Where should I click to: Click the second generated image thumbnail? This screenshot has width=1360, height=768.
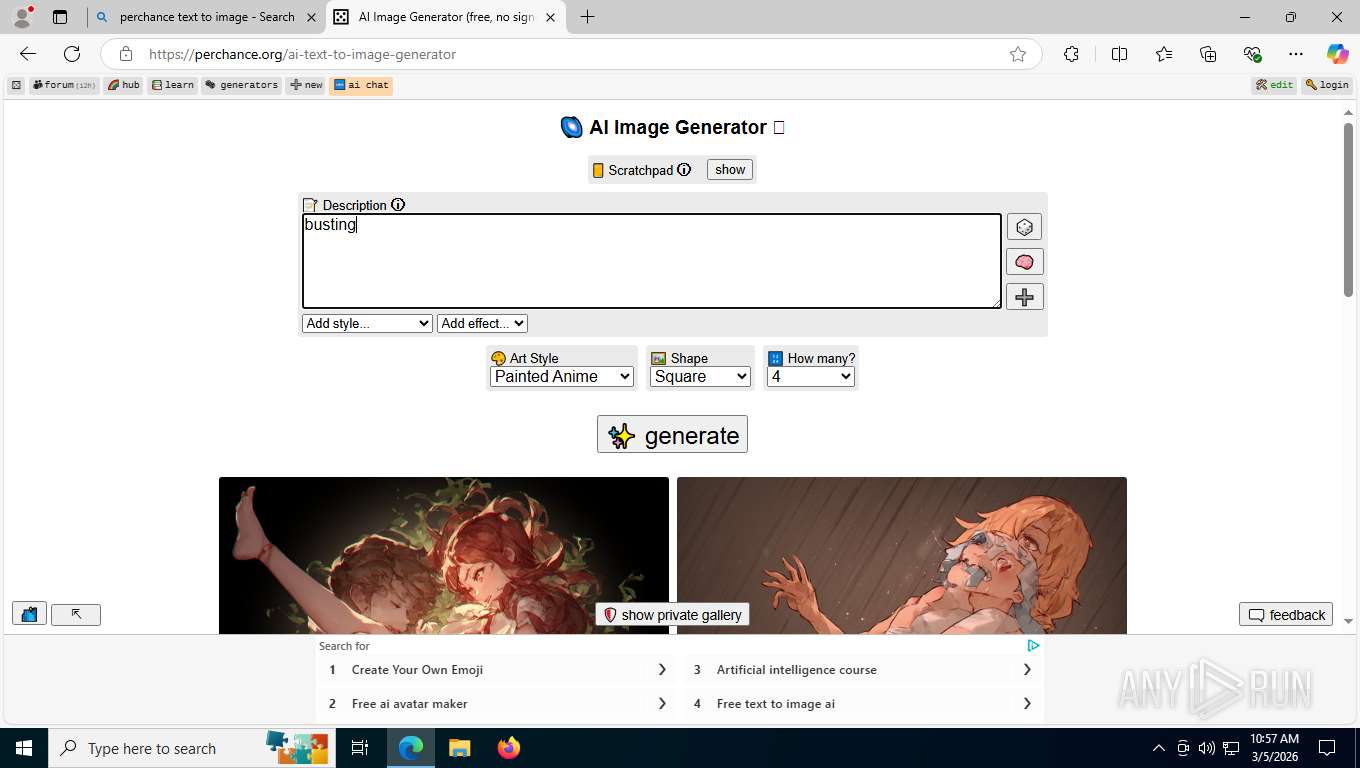coord(902,555)
